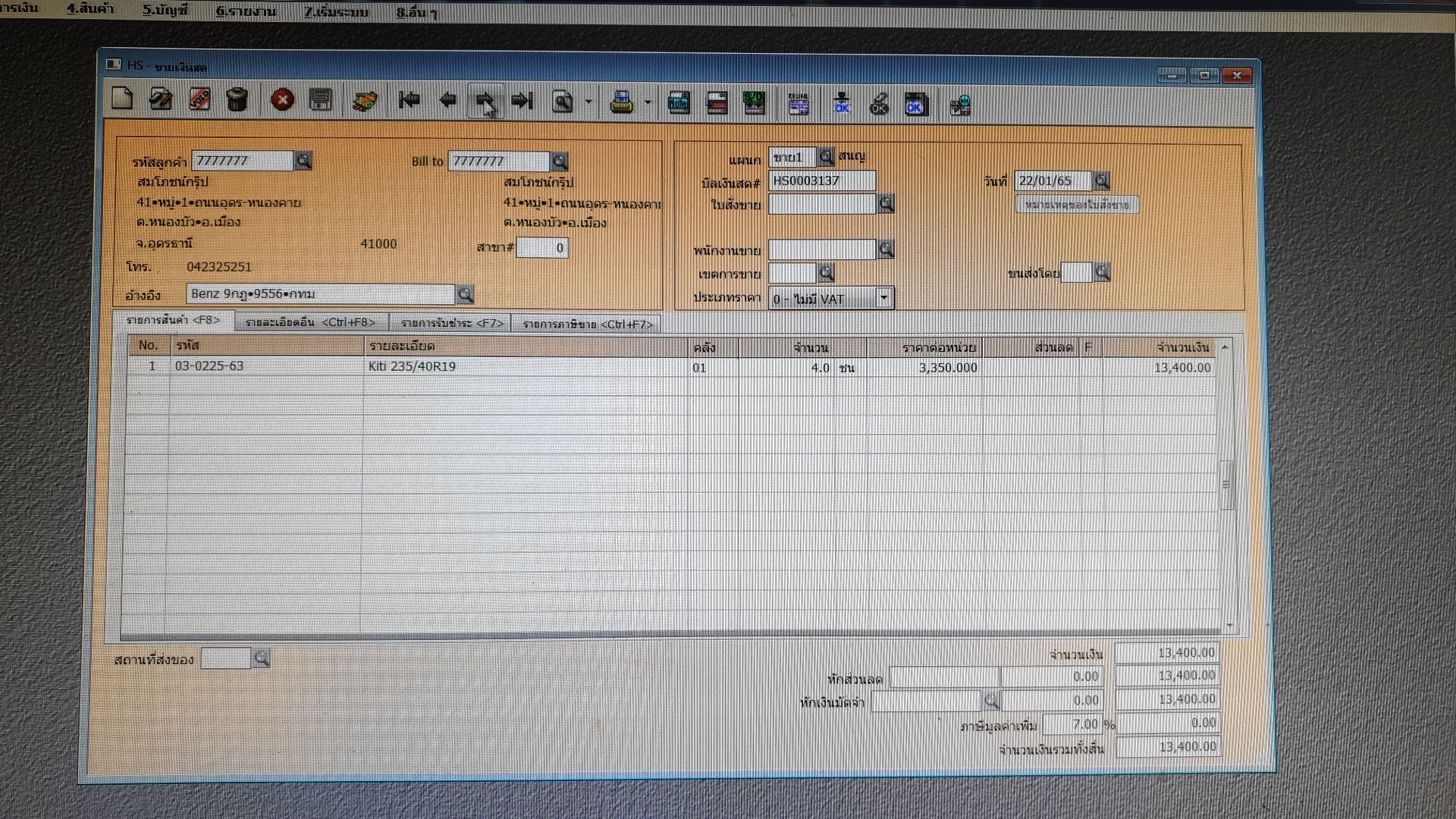
Task: Click lookup icon next to customer code 7777777
Action: (303, 161)
